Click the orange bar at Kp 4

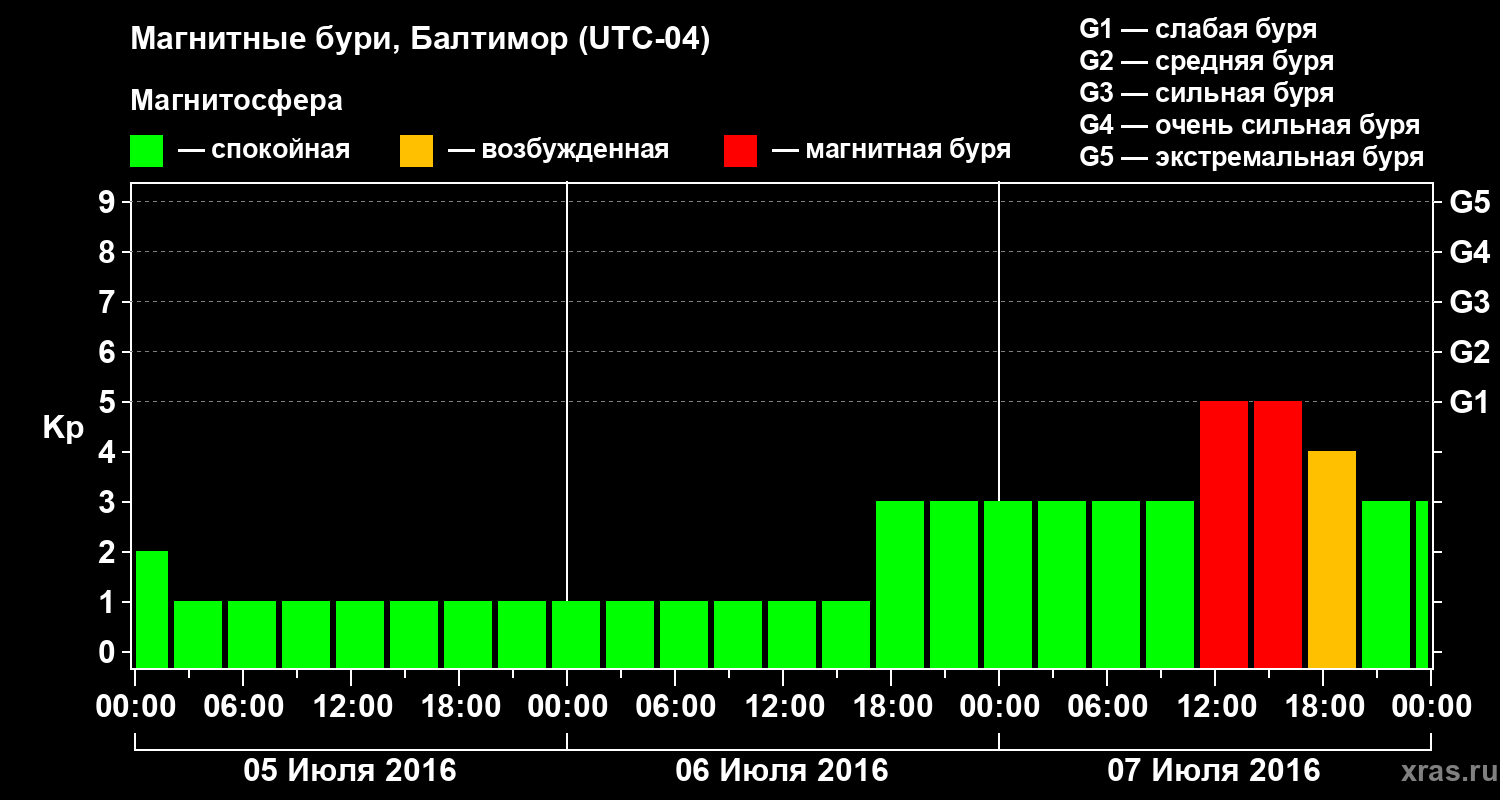[x=1332, y=559]
